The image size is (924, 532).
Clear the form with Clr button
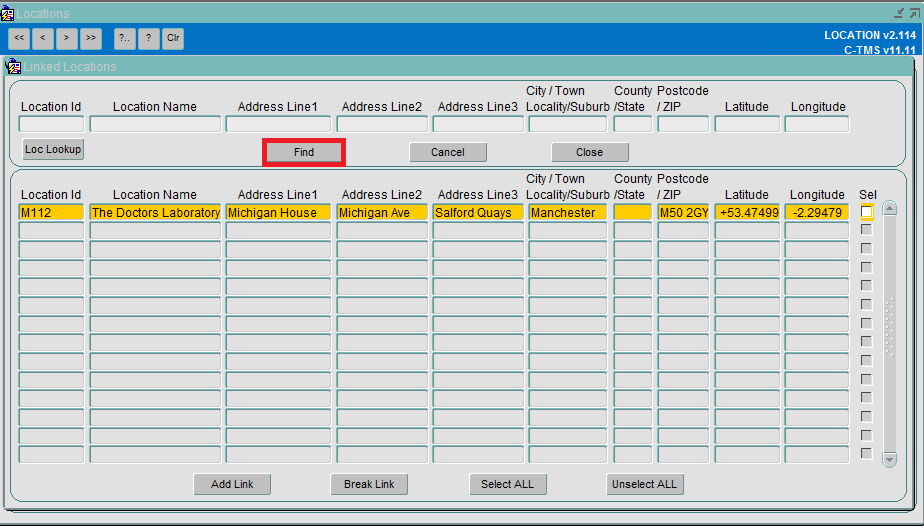click(x=173, y=38)
